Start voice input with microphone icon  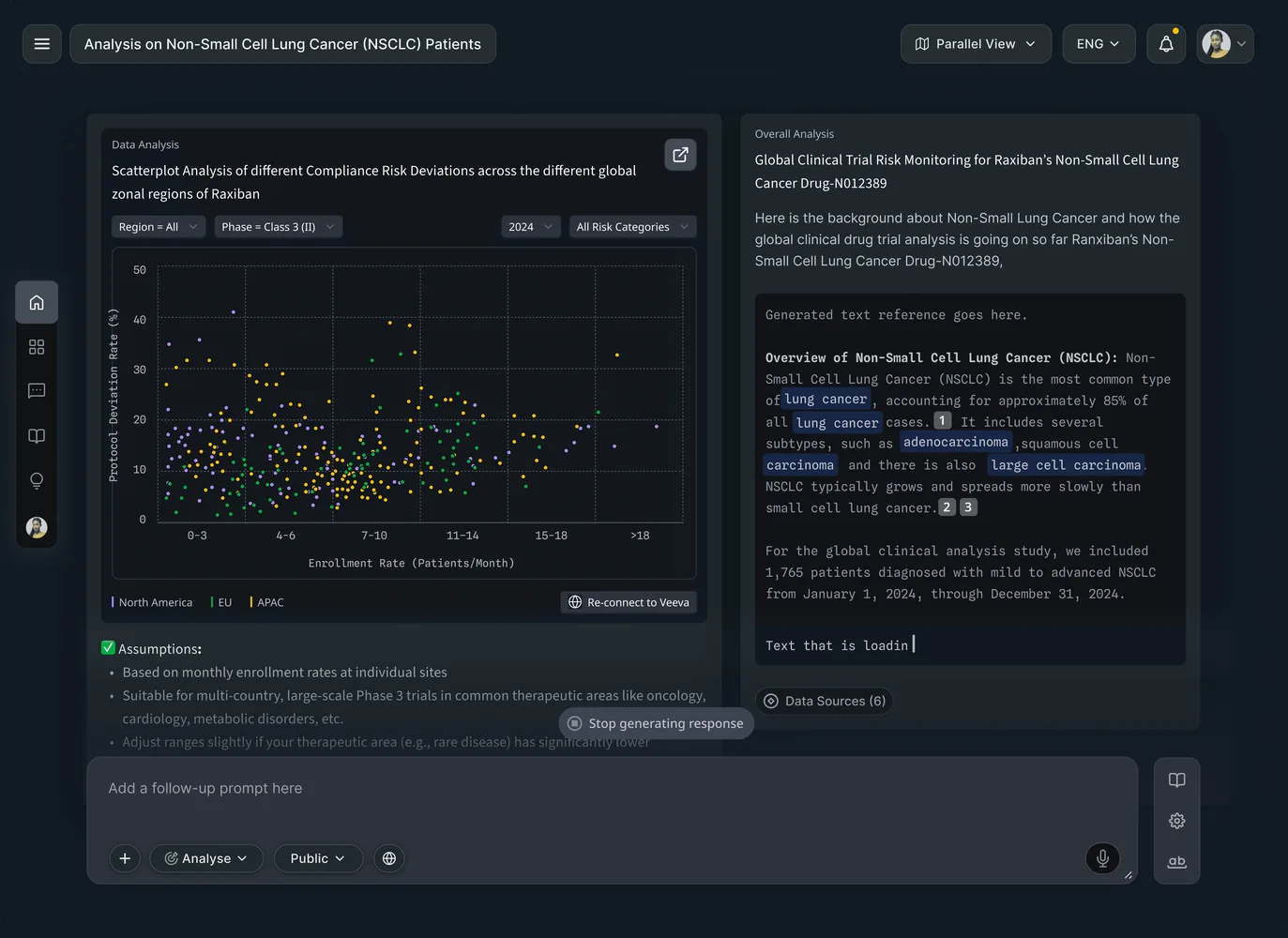click(1102, 857)
